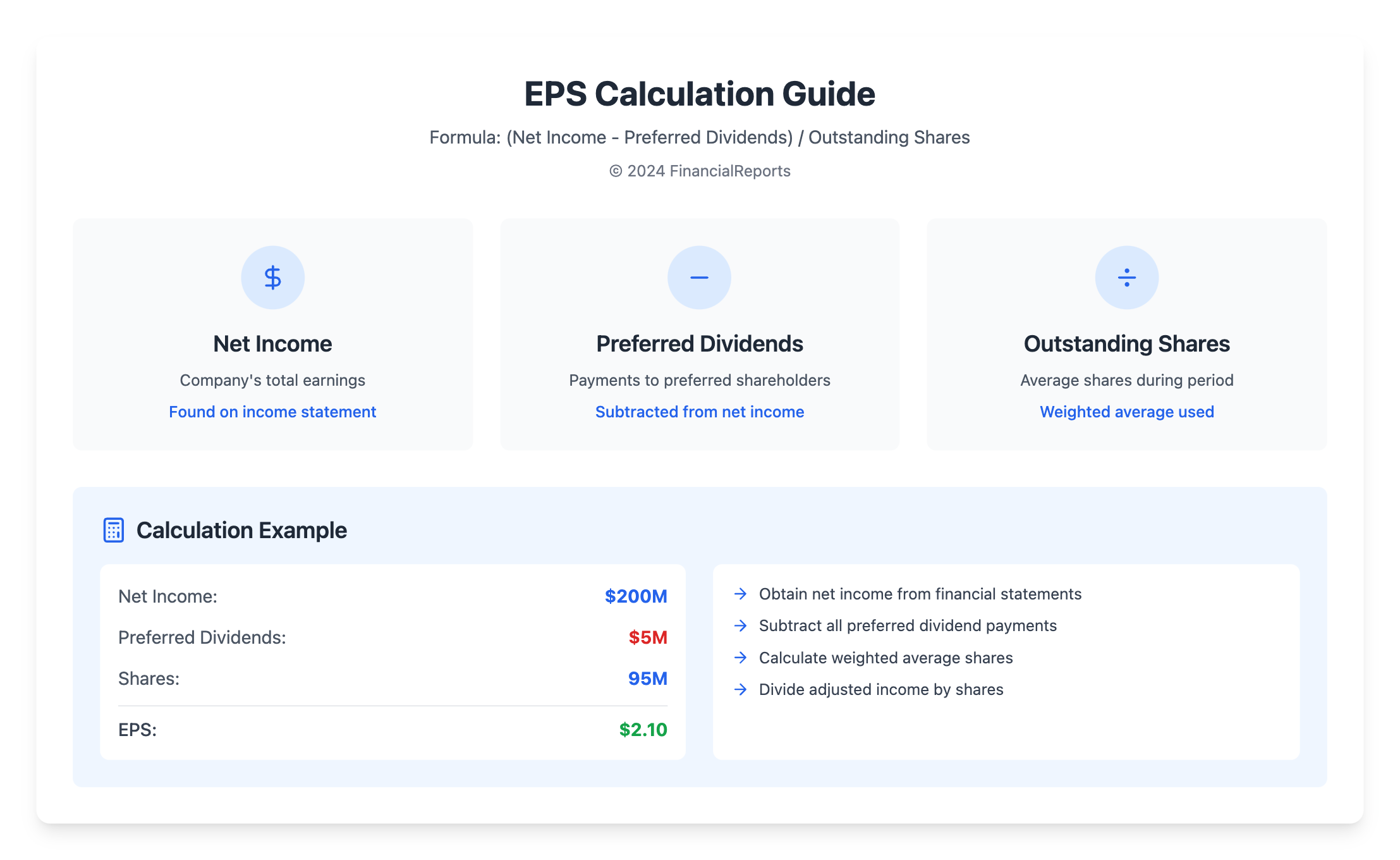The height and width of the screenshot is (860, 1400).
Task: Click the red $5M dividends value
Action: pos(647,637)
